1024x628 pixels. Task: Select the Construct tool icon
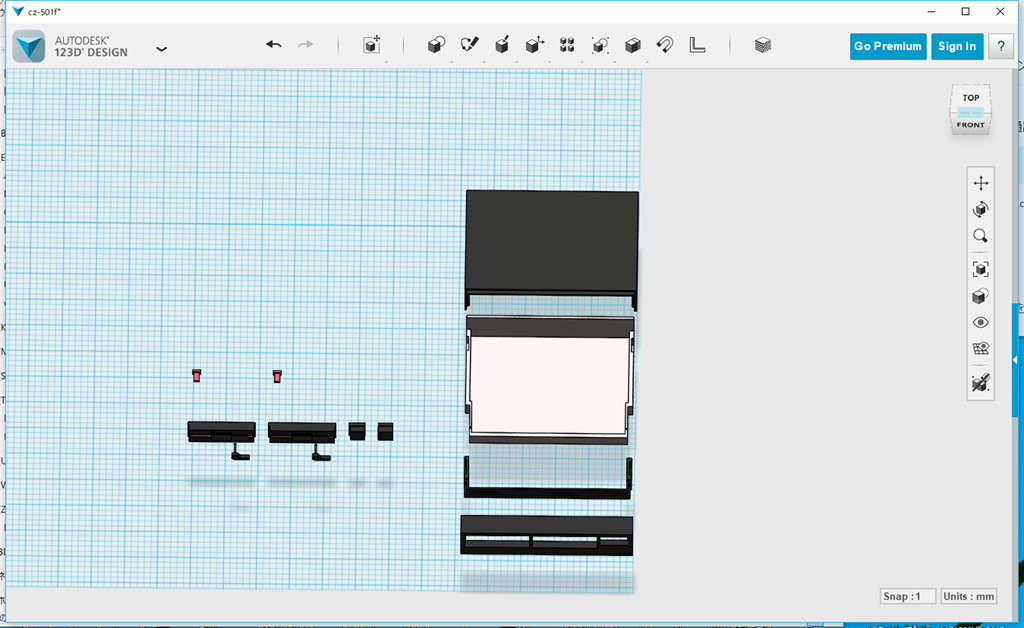pyautogui.click(x=501, y=45)
